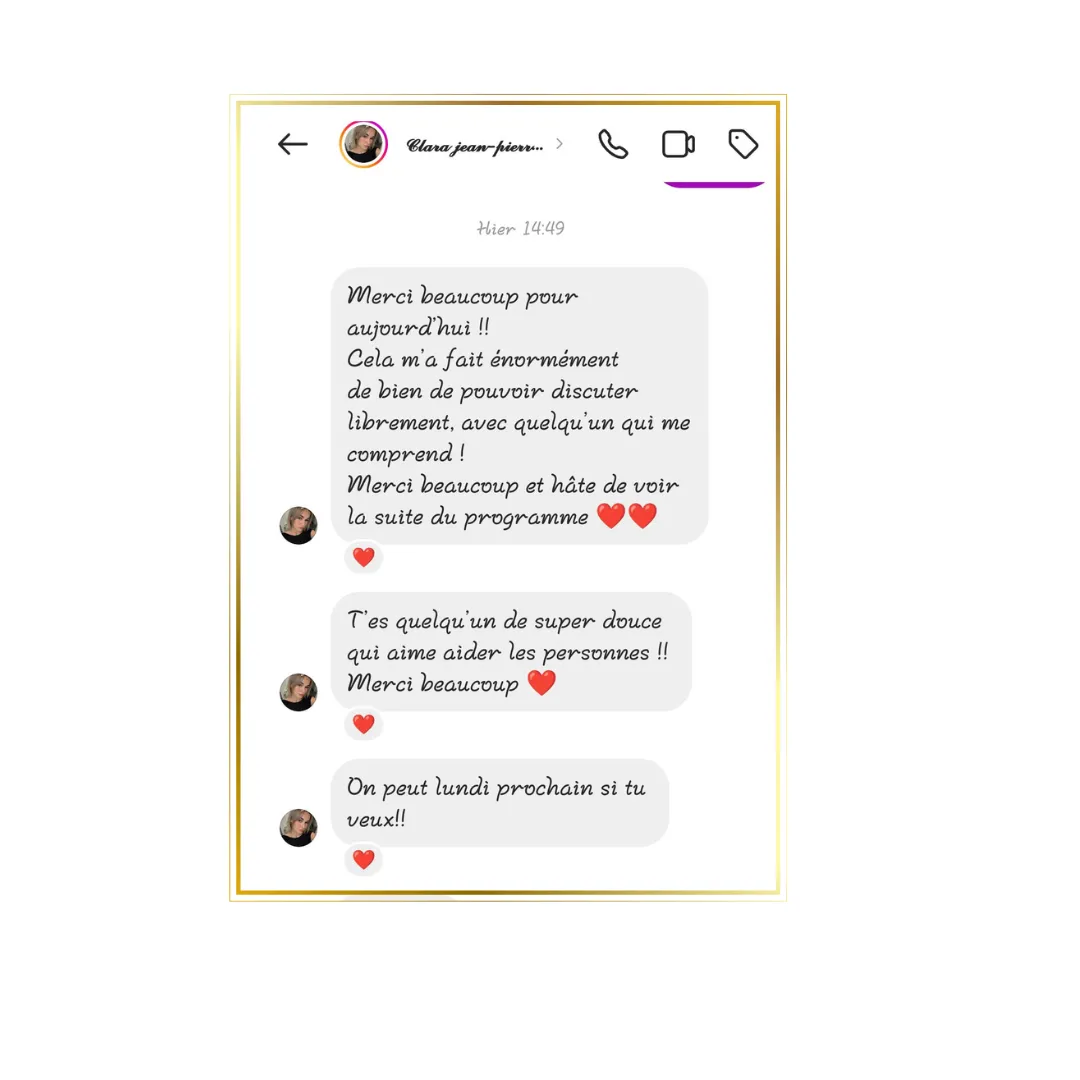Click the two red hearts ending first message

click(627, 515)
